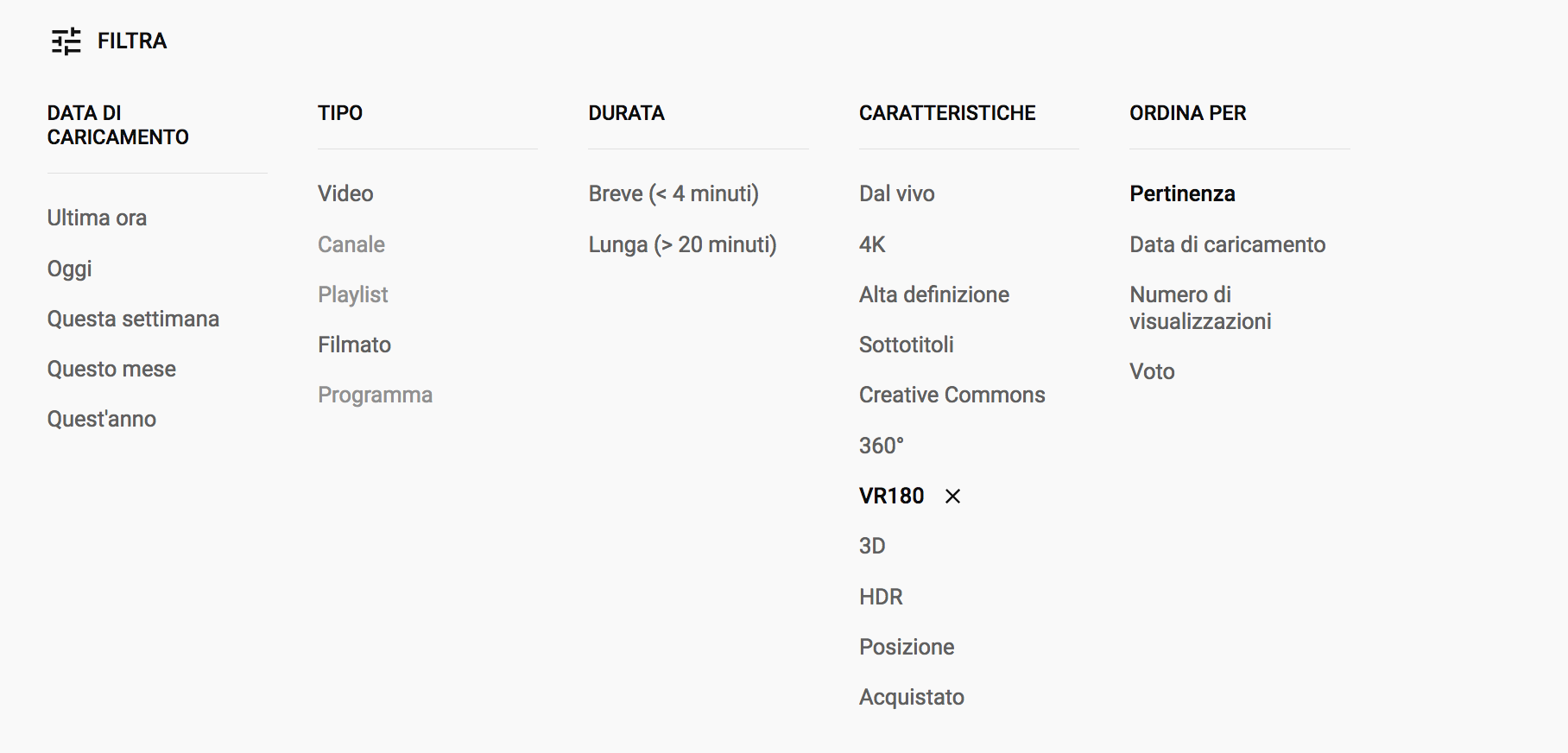Screen dimensions: 1568x753
Task: Sort results by Numero di visualizzazioni
Action: click(x=1200, y=307)
